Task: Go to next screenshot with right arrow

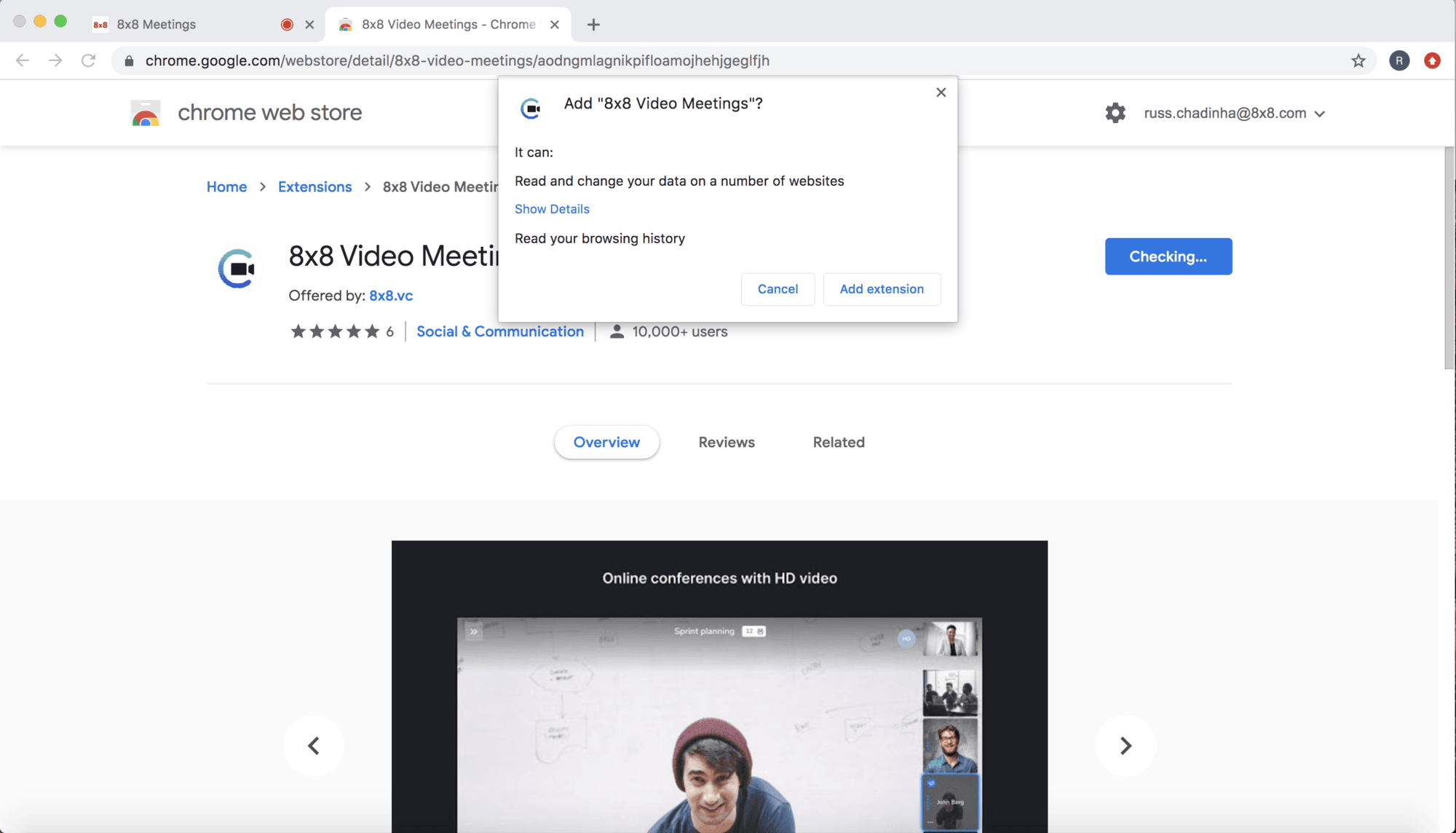Action: [x=1125, y=746]
